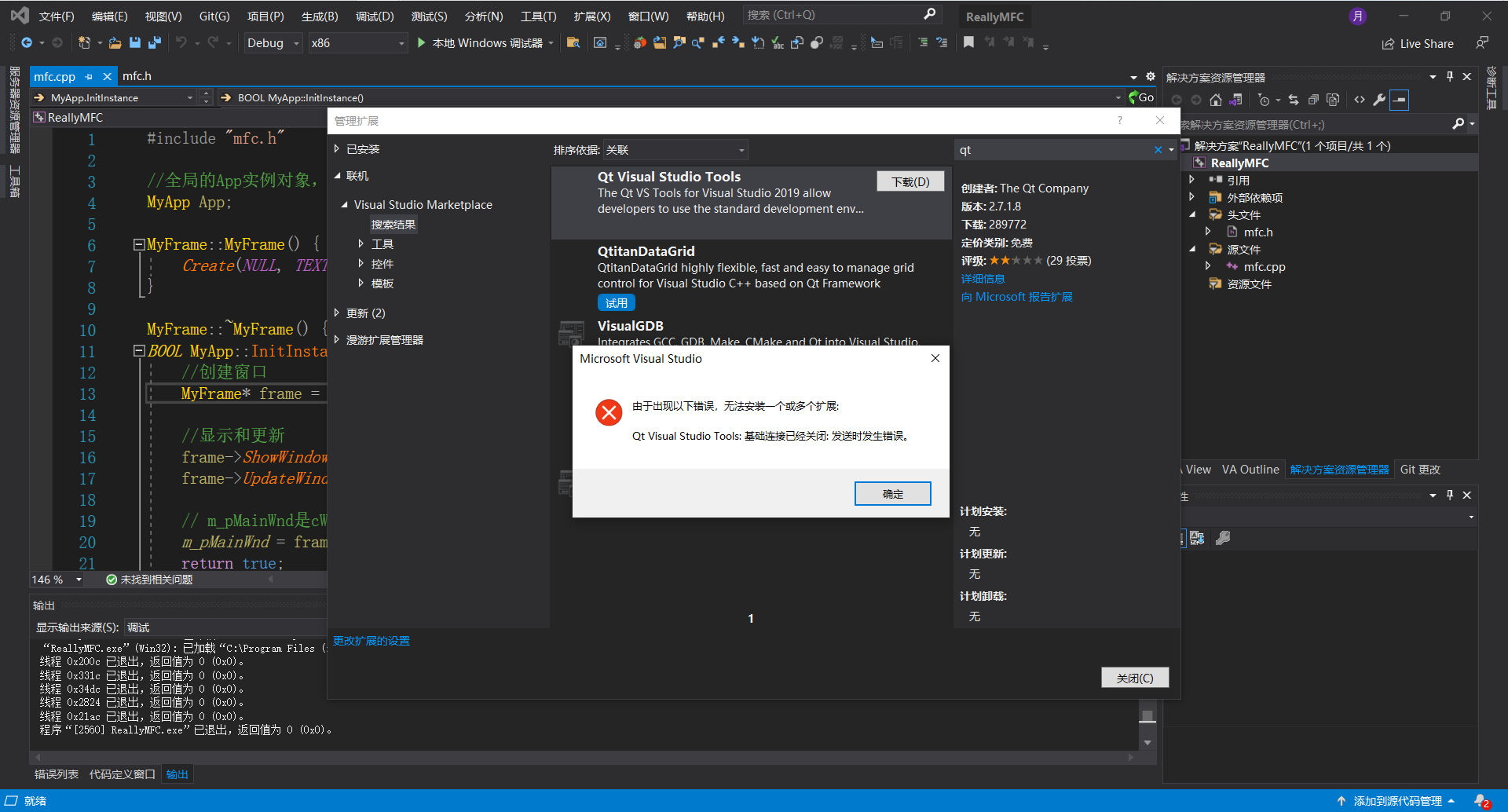Image resolution: width=1508 pixels, height=812 pixels.
Task: Toggle pin on the mfc.cpp tab
Action: [x=89, y=76]
